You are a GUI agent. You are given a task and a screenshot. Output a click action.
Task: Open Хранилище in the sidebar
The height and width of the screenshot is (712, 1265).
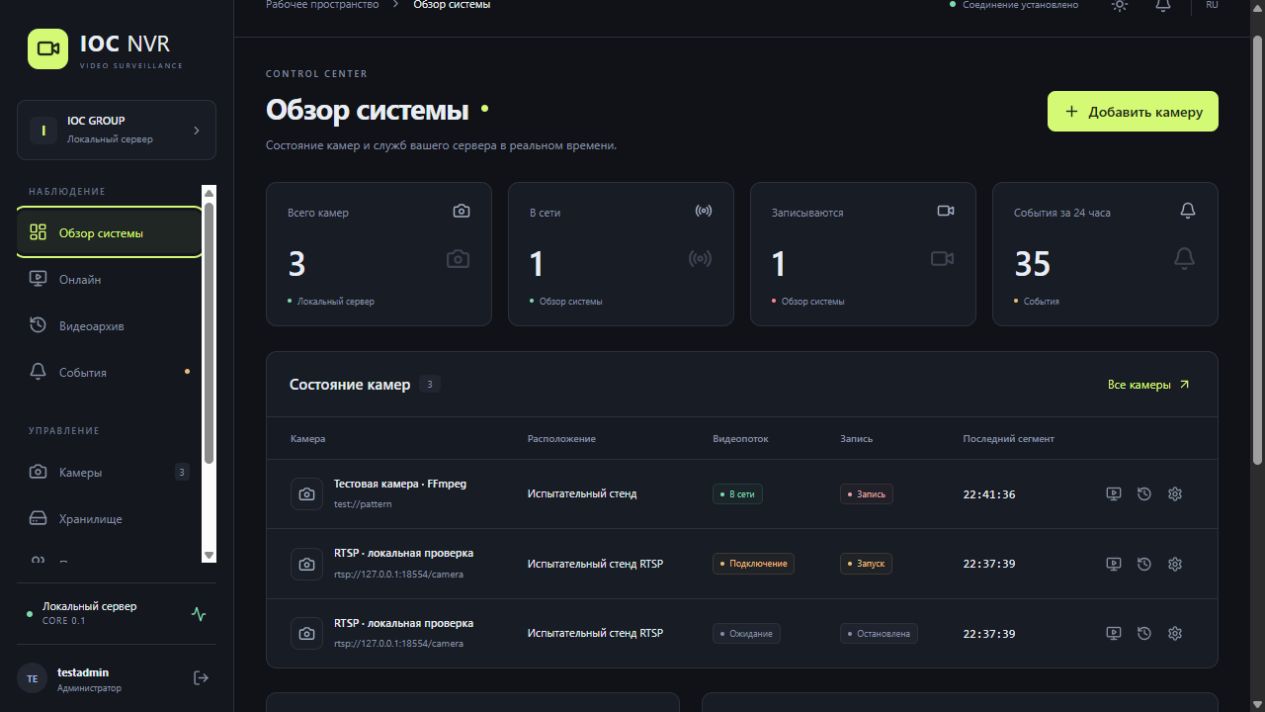pos(110,519)
